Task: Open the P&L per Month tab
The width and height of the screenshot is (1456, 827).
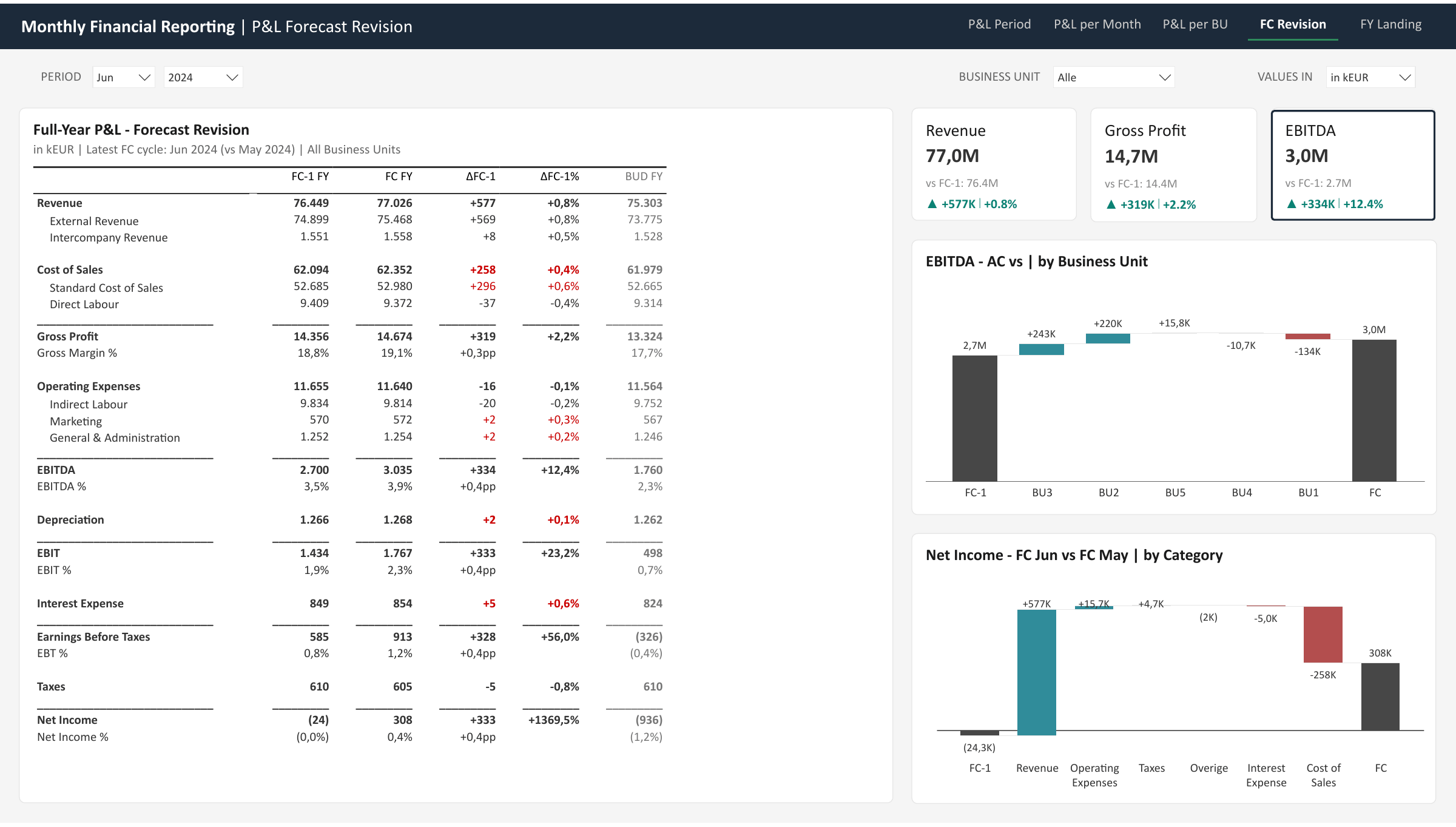Action: point(1097,24)
